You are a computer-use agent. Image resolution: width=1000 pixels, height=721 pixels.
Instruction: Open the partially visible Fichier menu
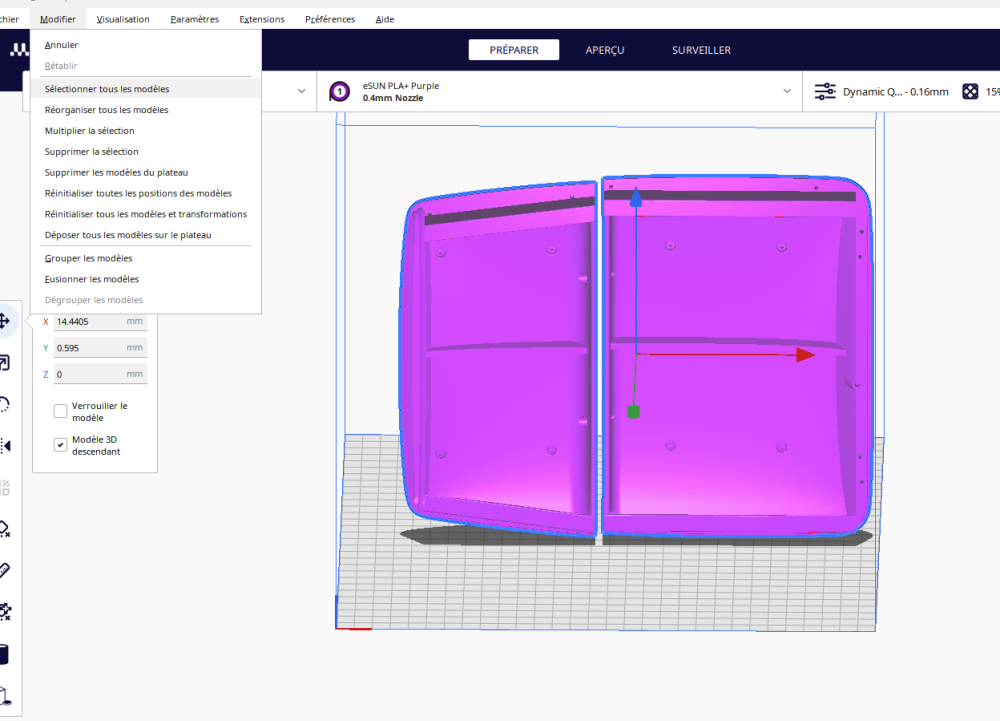(x=9, y=19)
